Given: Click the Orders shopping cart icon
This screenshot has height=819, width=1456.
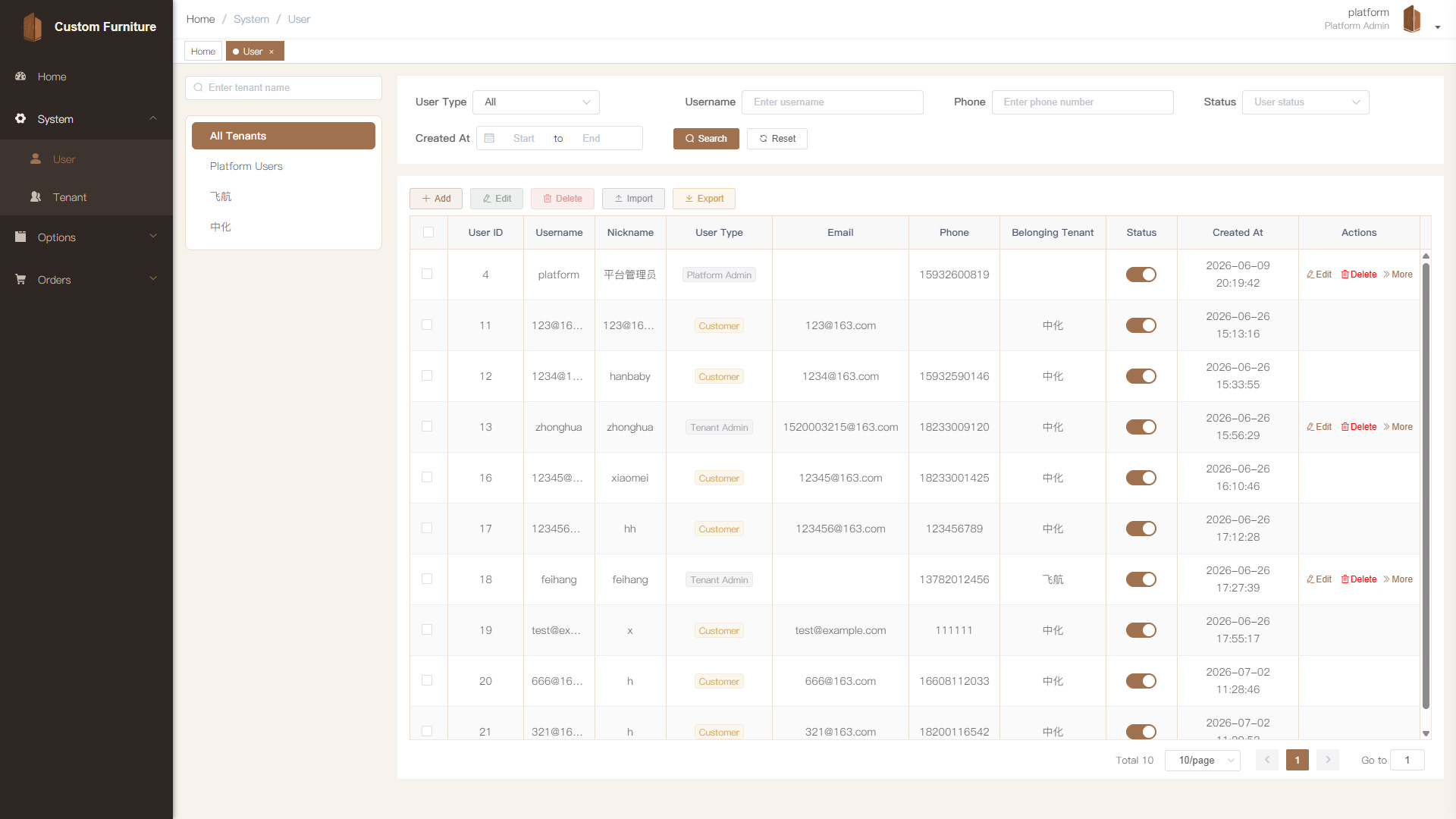Looking at the screenshot, I should click(20, 280).
